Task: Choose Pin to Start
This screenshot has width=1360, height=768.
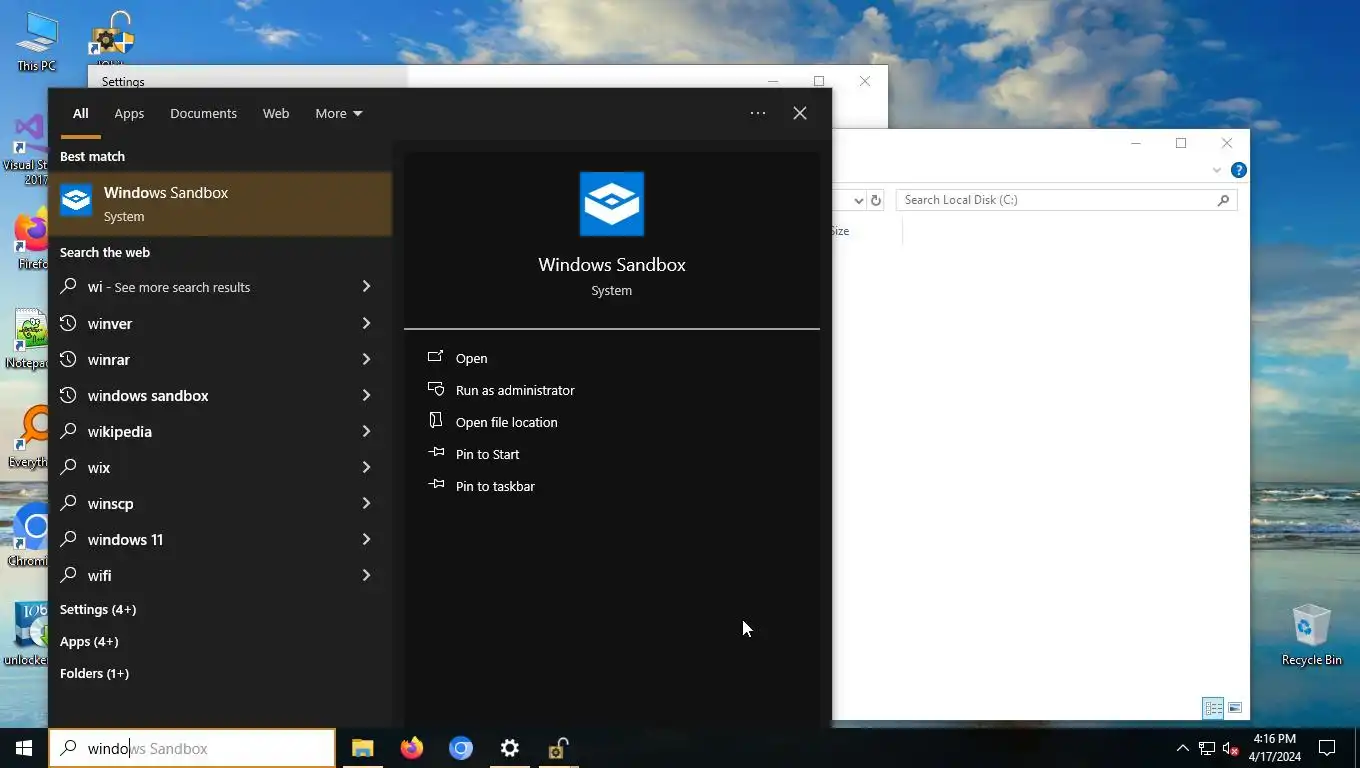Action: click(487, 454)
